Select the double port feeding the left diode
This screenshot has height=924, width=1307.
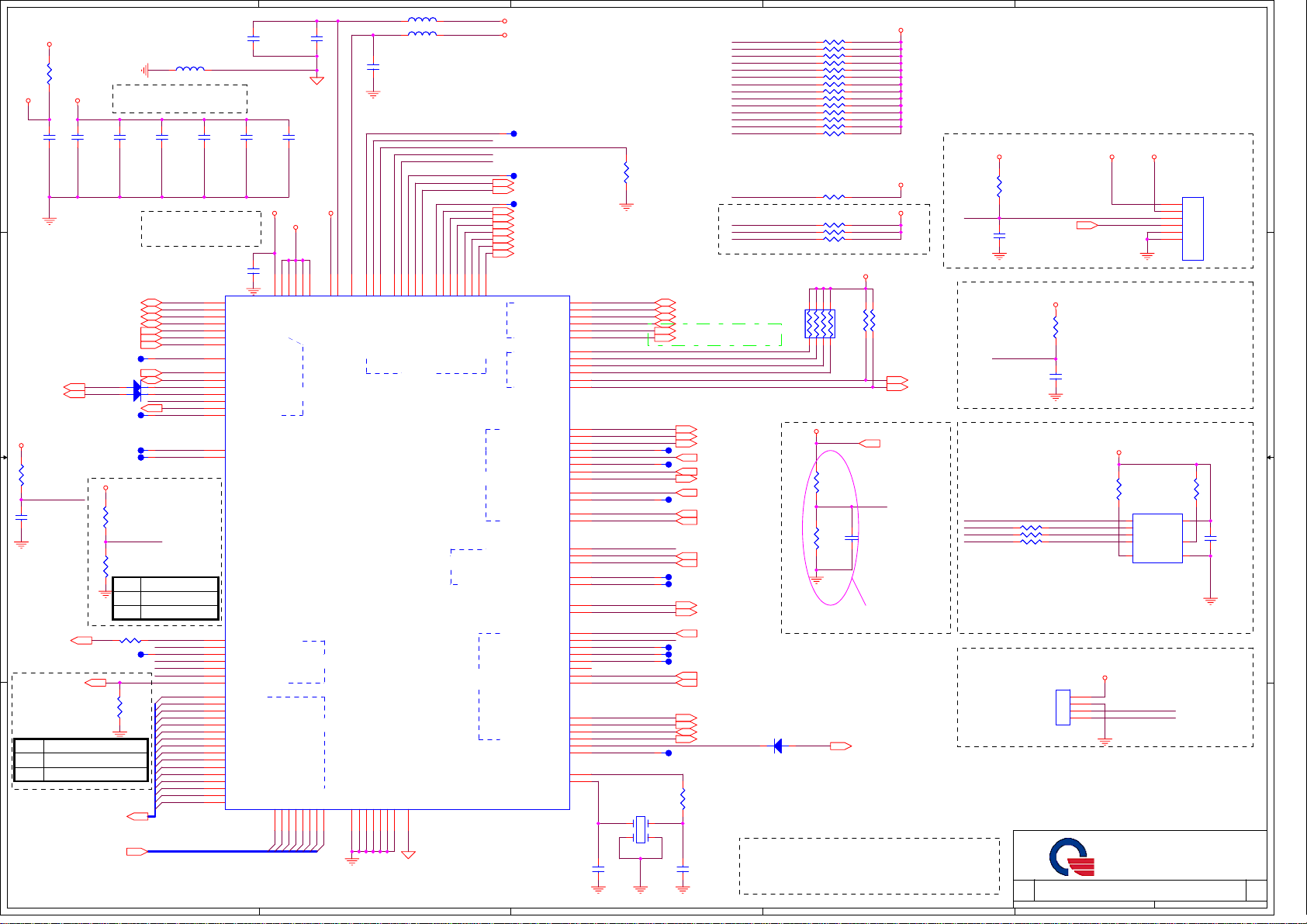click(x=74, y=391)
